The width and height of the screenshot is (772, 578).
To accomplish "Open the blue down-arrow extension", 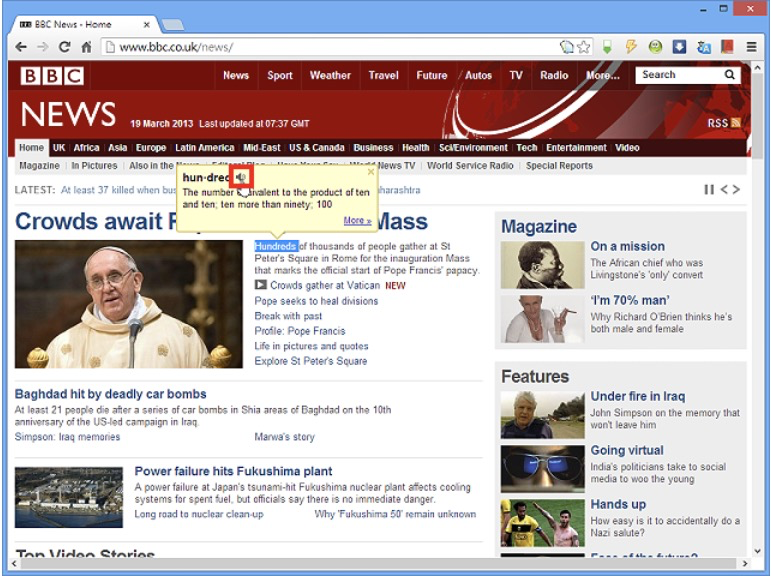I will tap(679, 47).
